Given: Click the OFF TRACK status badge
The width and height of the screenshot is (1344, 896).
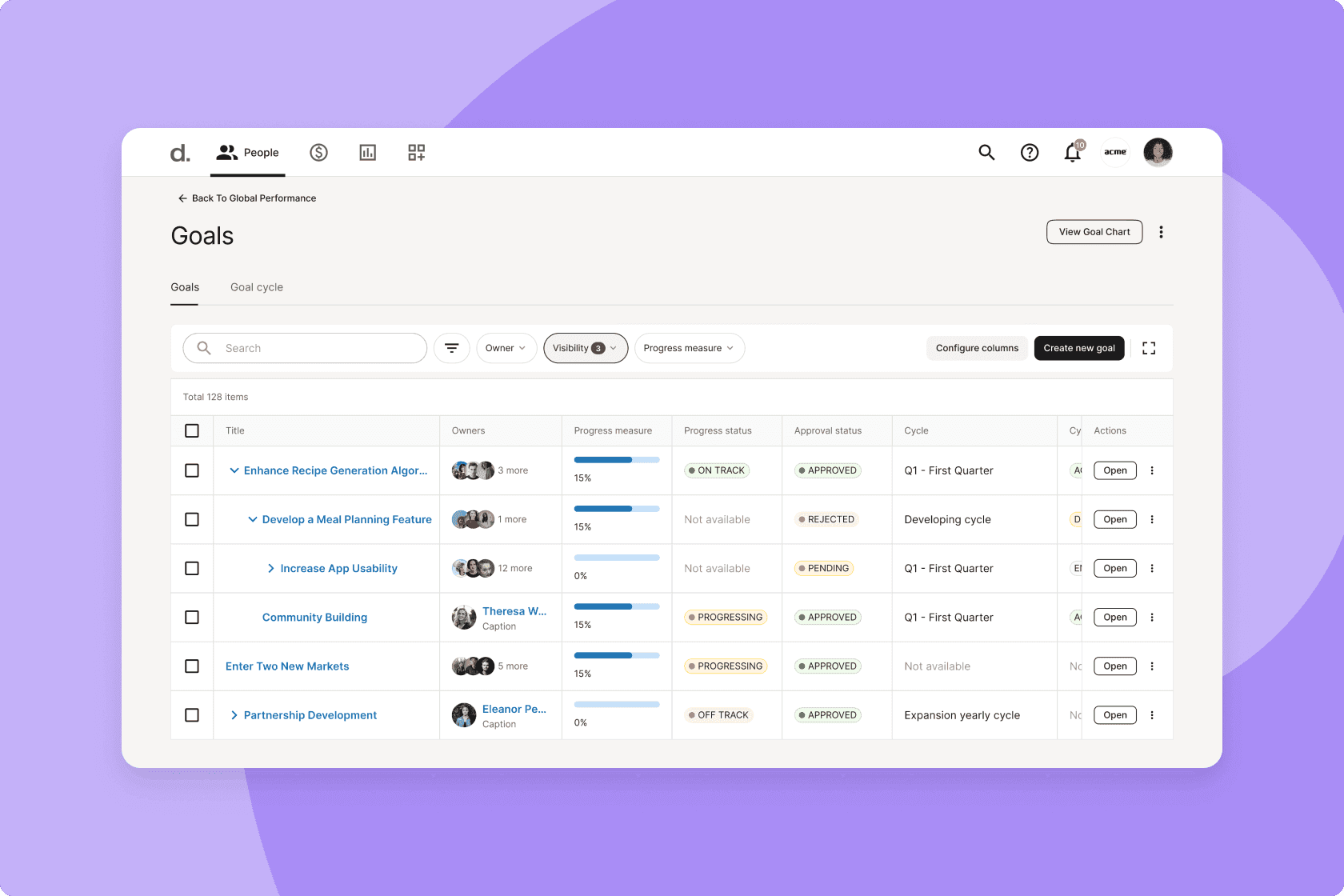Looking at the screenshot, I should point(719,715).
